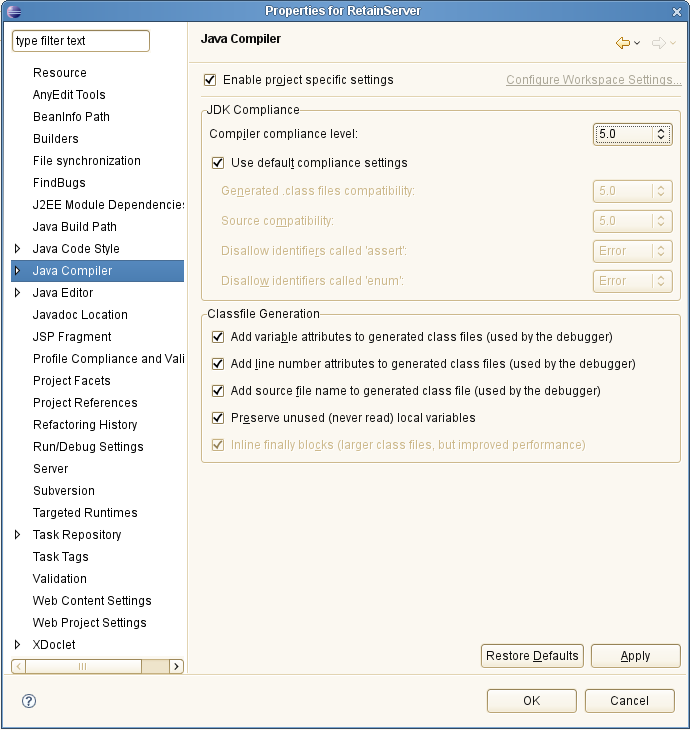Viewport: 690px width, 730px height.
Task: Uncheck Use default compliance settings
Action: point(218,163)
